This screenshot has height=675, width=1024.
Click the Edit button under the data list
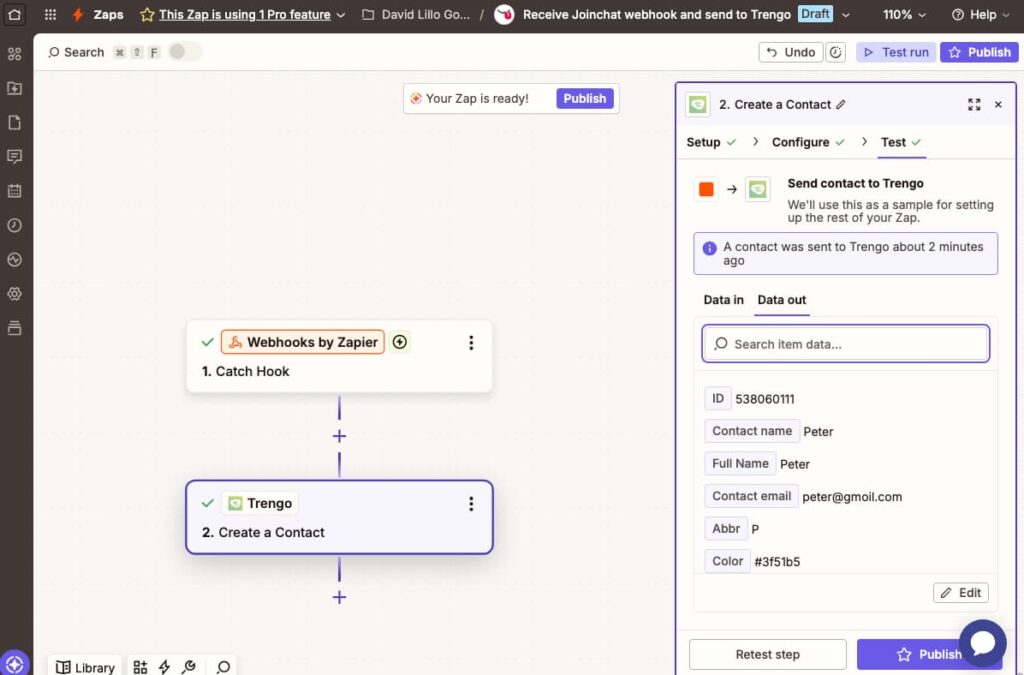(961, 592)
